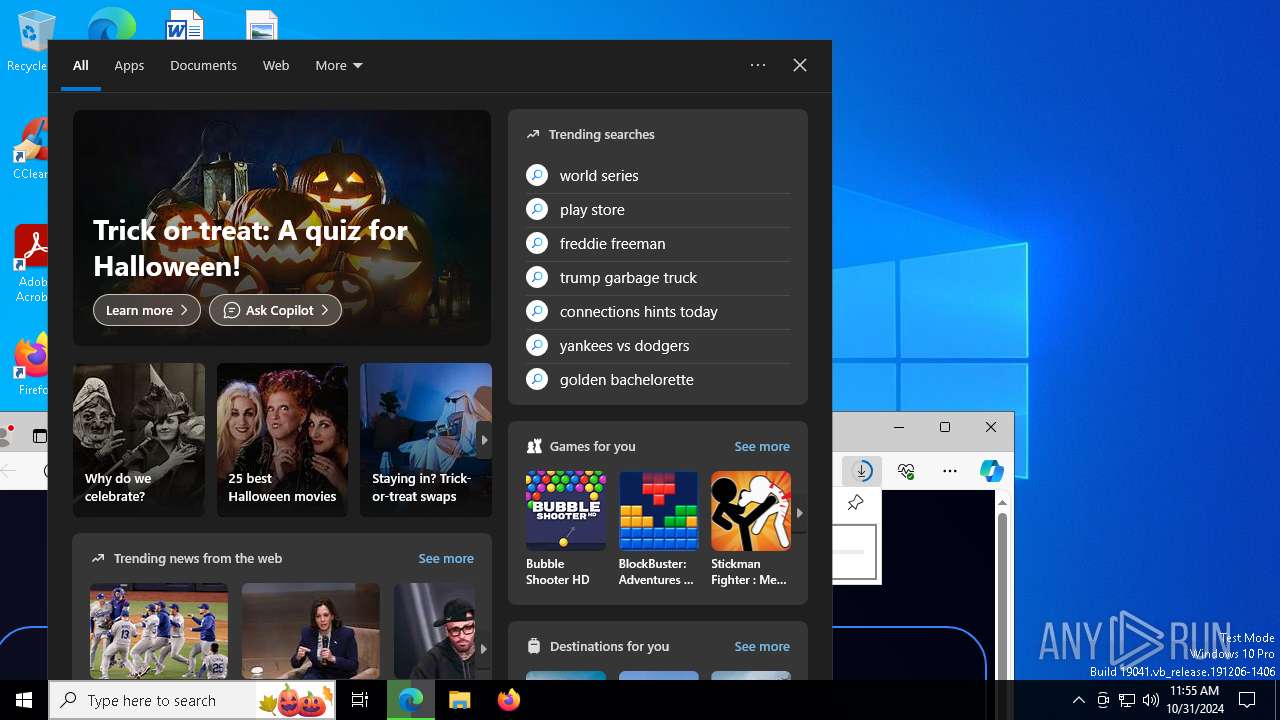Open BlockBuster: Adventures game
Viewport: 1280px width, 720px height.
(658, 529)
